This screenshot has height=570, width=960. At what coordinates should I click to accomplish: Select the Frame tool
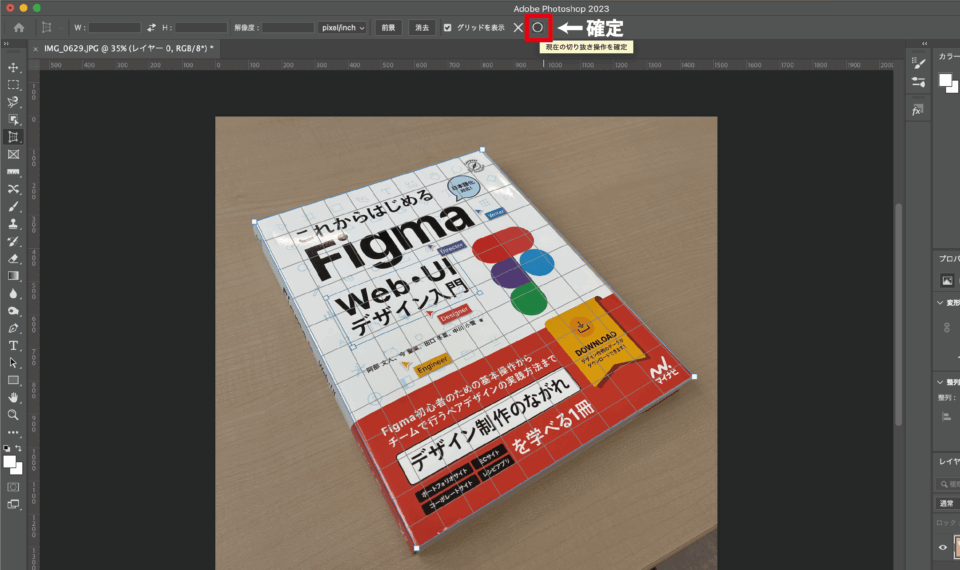click(x=13, y=154)
